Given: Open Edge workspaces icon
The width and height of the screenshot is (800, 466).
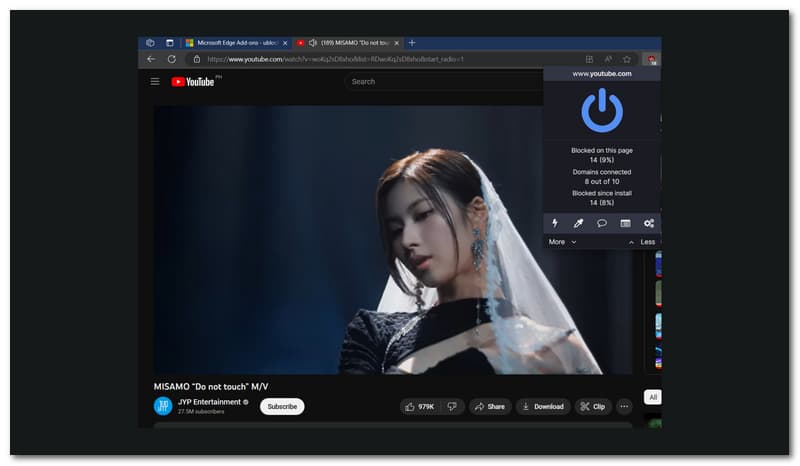Looking at the screenshot, I should tap(150, 43).
